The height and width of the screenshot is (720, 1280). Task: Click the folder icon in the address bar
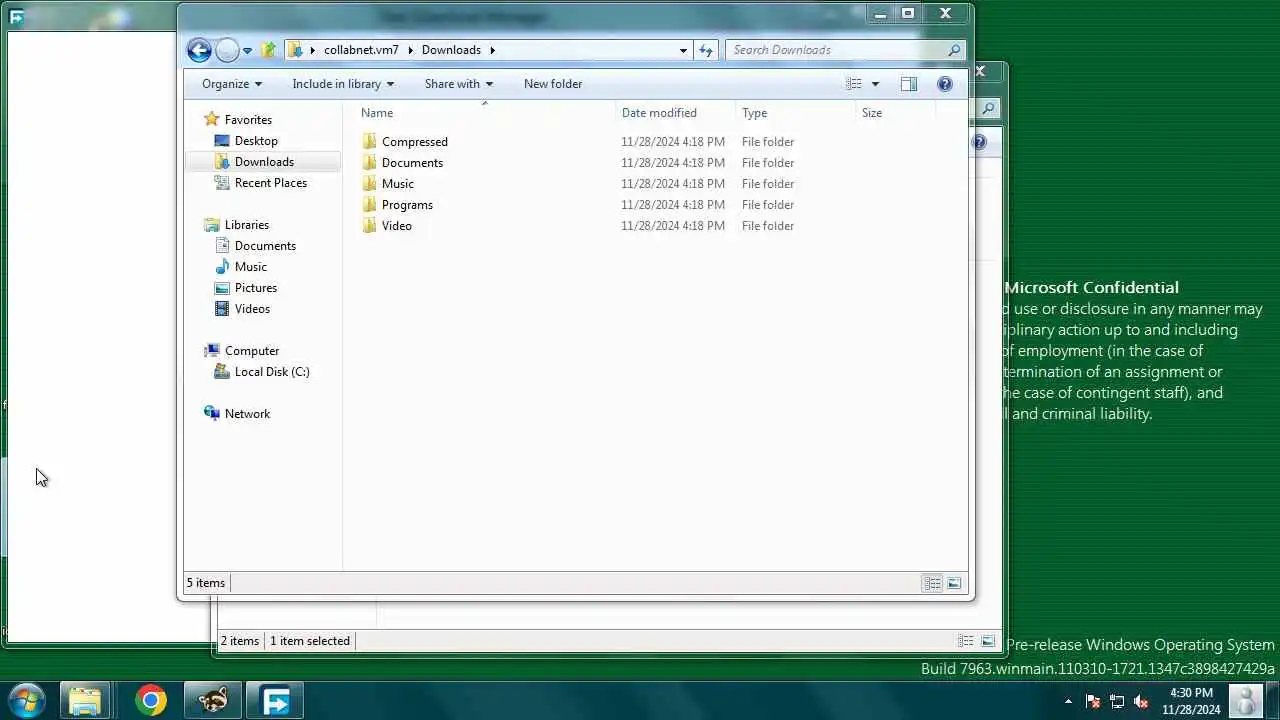click(295, 50)
